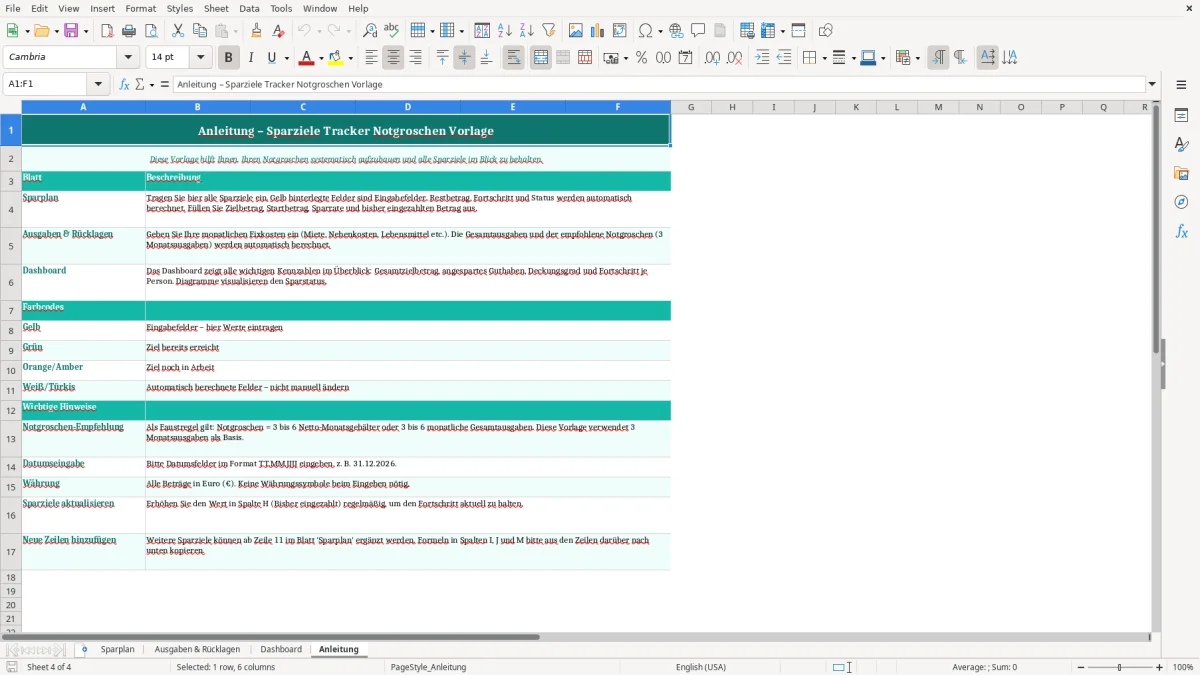Open the sidebar Functions panel
1200x675 pixels.
point(1181,232)
